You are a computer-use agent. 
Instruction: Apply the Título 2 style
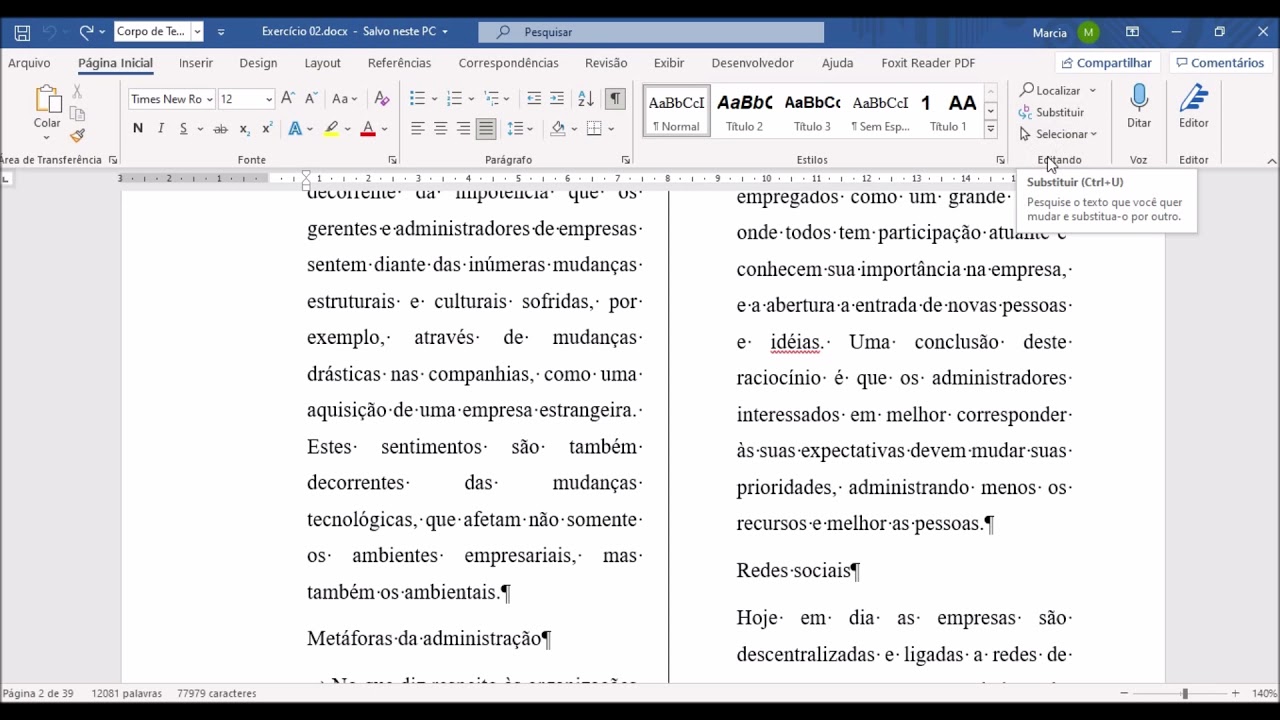pos(745,110)
